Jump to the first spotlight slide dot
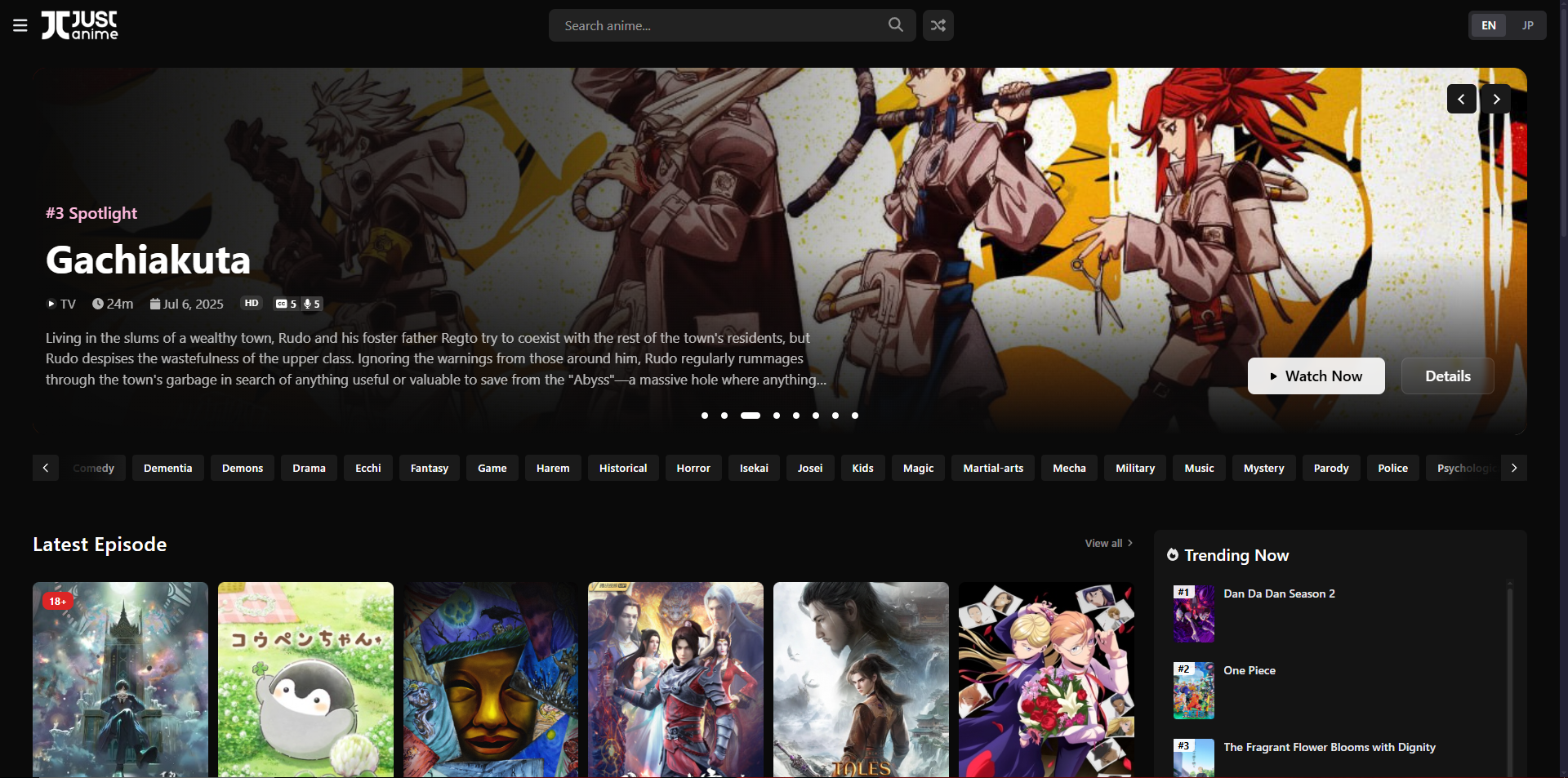 (705, 416)
